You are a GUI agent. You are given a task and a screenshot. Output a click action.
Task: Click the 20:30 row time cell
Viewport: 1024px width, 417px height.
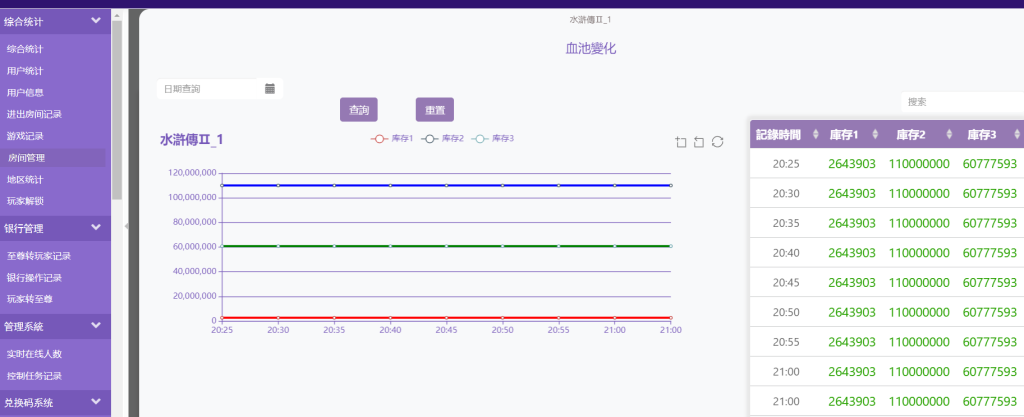[x=786, y=193]
